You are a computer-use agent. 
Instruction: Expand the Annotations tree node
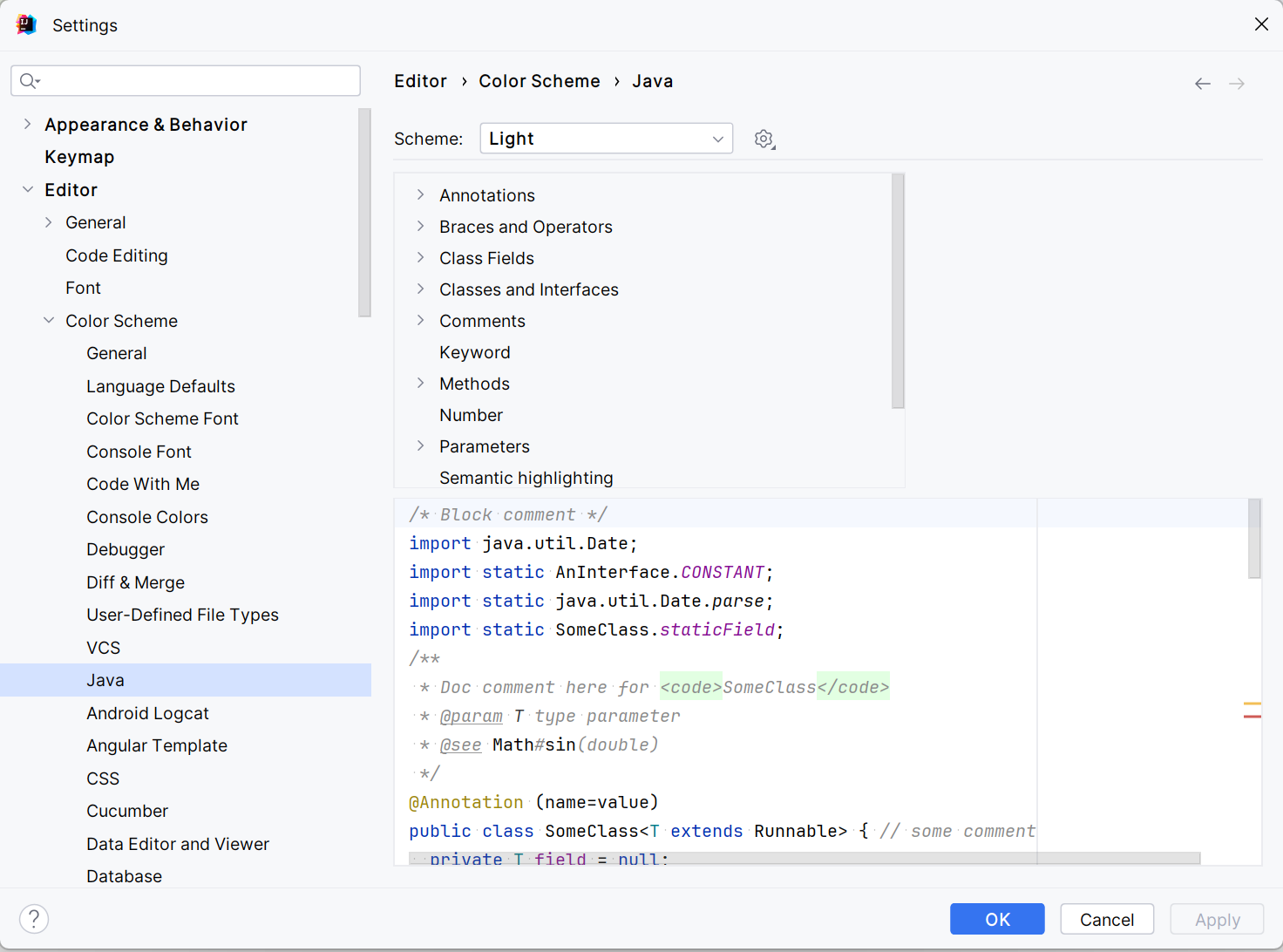(x=421, y=195)
